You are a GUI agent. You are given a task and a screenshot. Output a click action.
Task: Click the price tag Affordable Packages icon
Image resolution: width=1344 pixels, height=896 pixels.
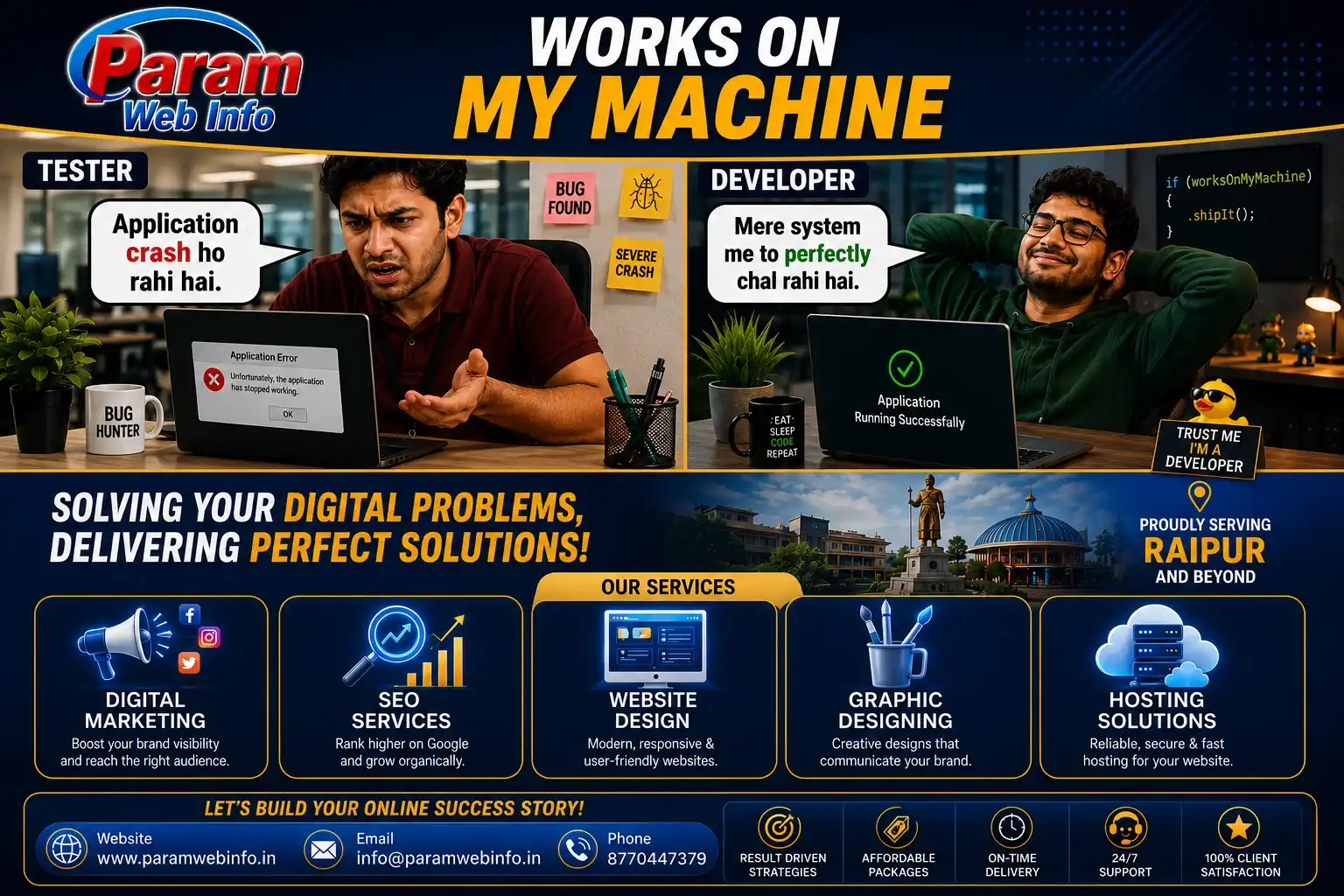coord(897,828)
